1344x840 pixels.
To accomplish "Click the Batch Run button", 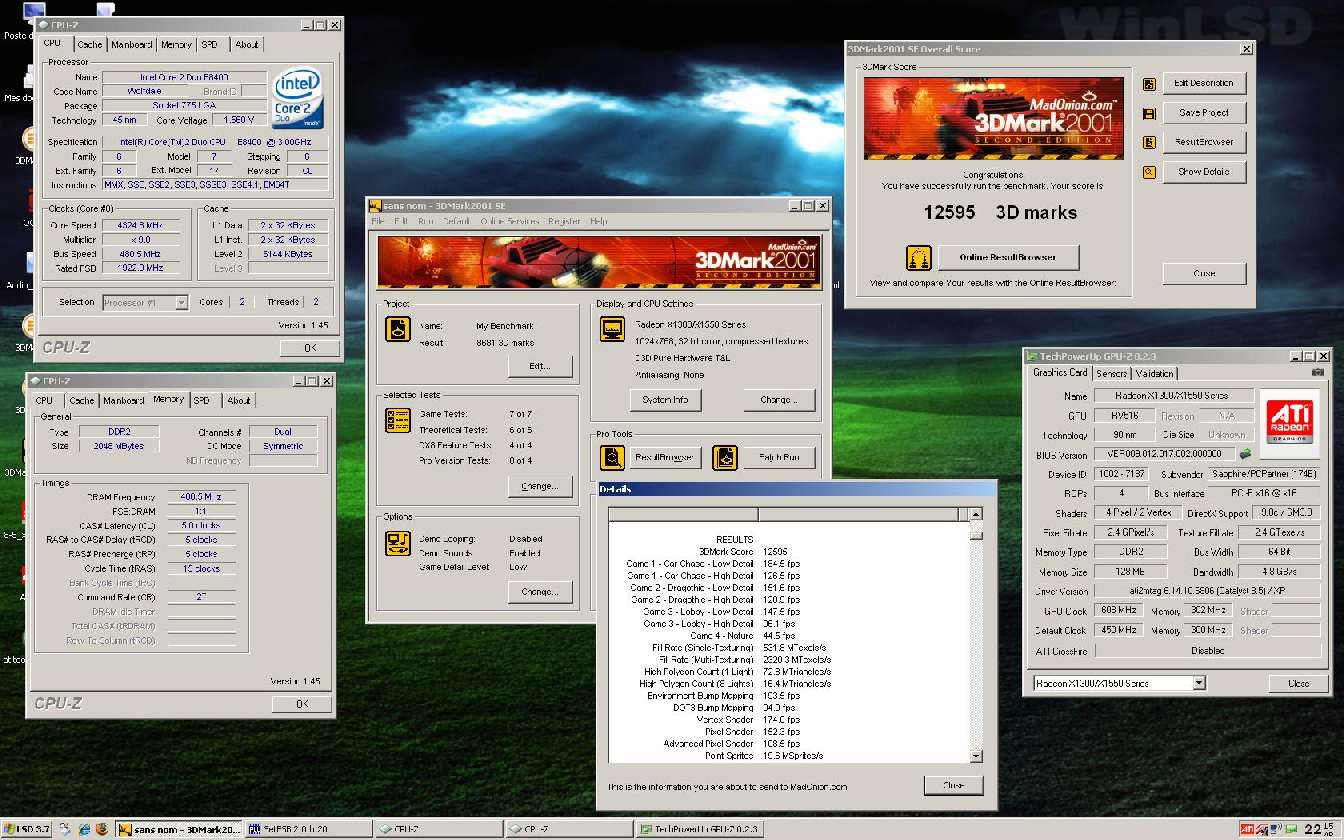I will [x=778, y=458].
